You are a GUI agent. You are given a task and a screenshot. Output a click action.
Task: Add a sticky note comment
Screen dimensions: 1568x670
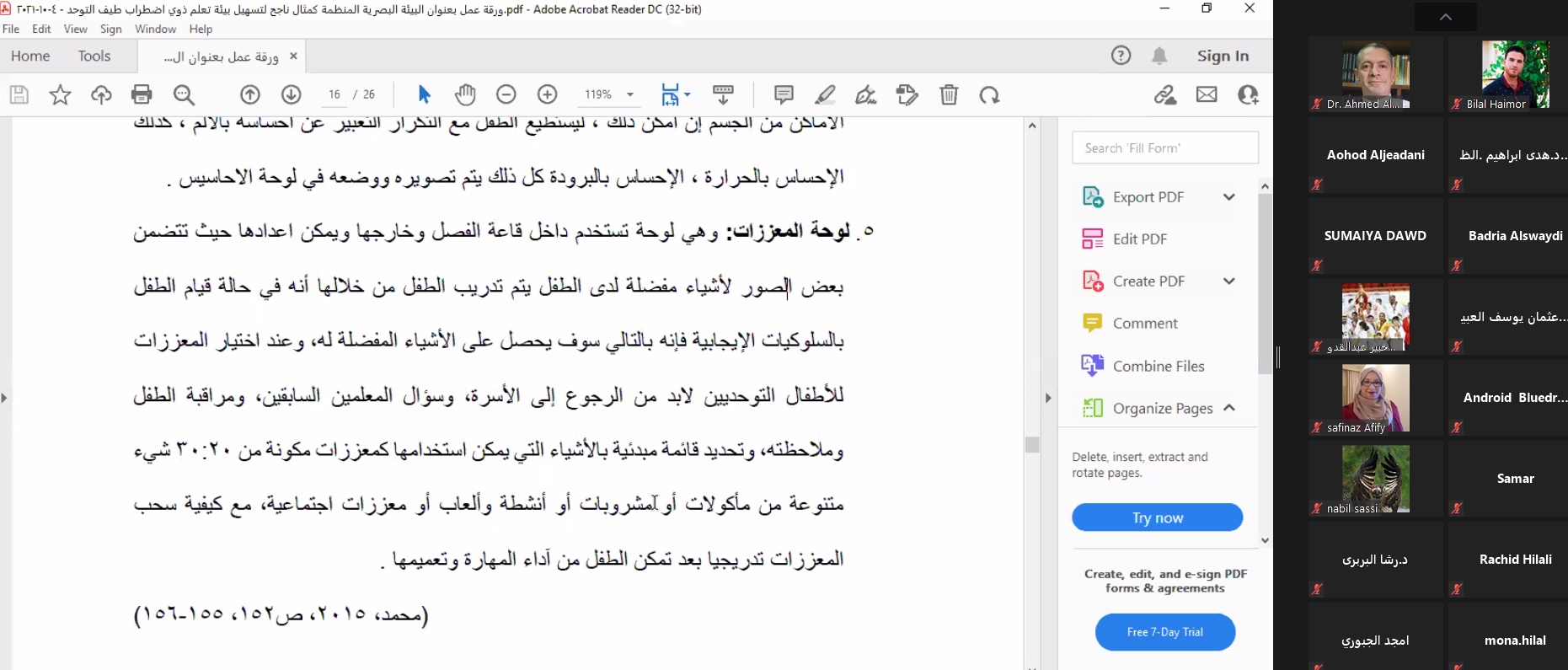point(784,94)
